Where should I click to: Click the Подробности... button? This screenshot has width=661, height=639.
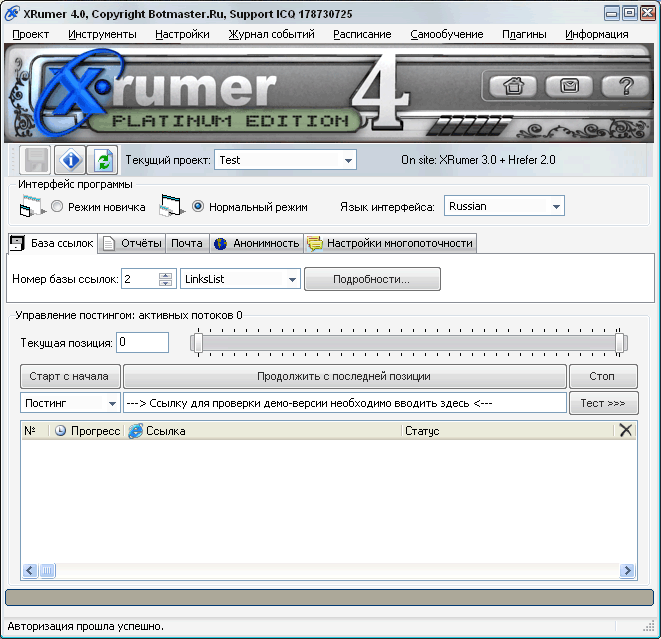click(372, 279)
